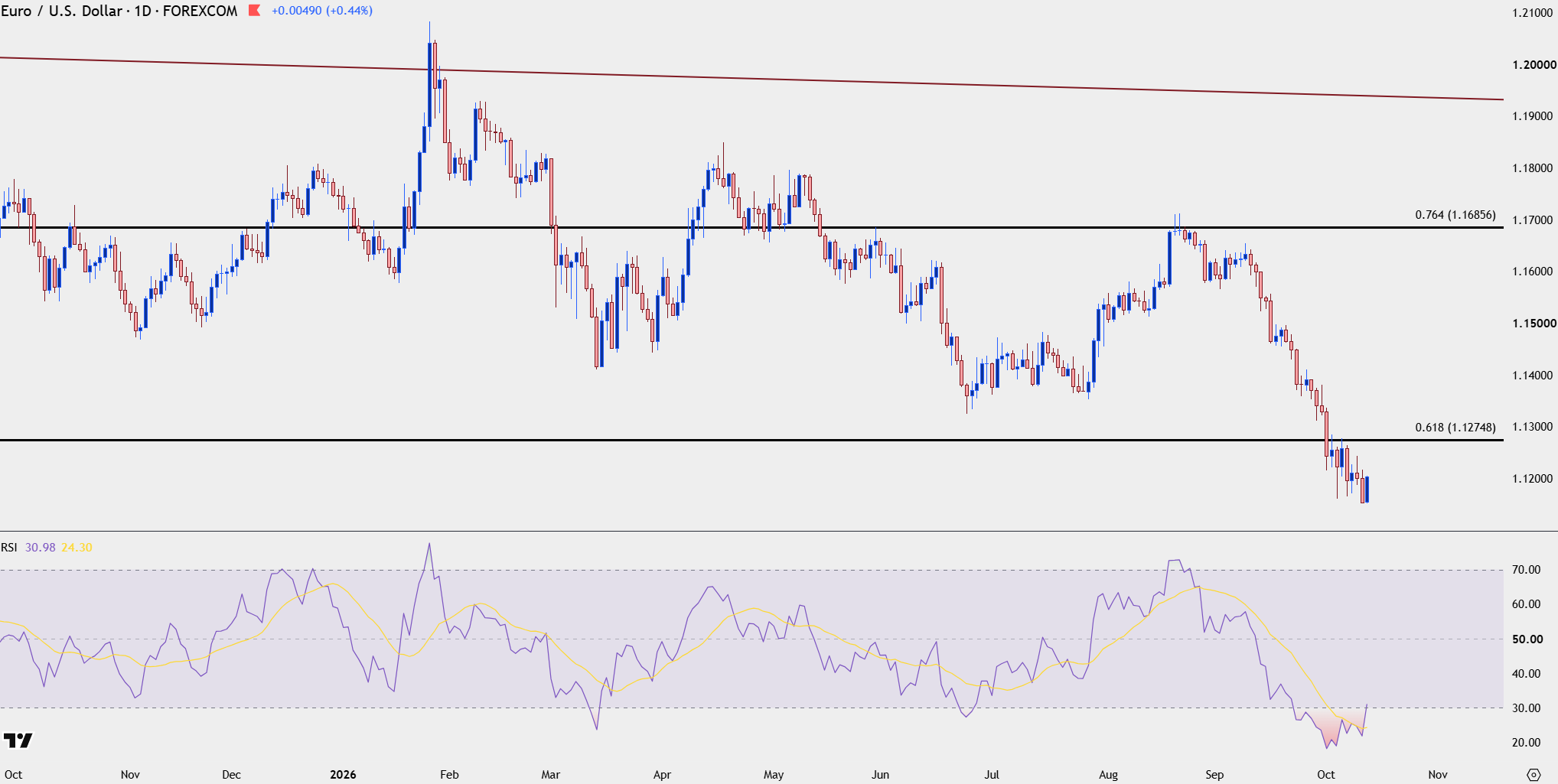The height and width of the screenshot is (784, 1558).
Task: Click the Nov label at the right end of the time axis
Action: pyautogui.click(x=1438, y=775)
